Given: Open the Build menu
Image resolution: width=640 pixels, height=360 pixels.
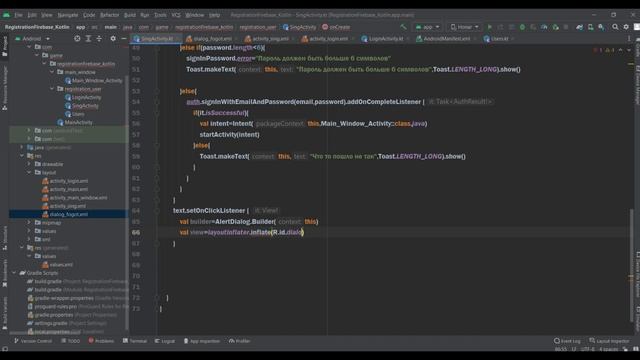Looking at the screenshot, I should pos(130,15).
